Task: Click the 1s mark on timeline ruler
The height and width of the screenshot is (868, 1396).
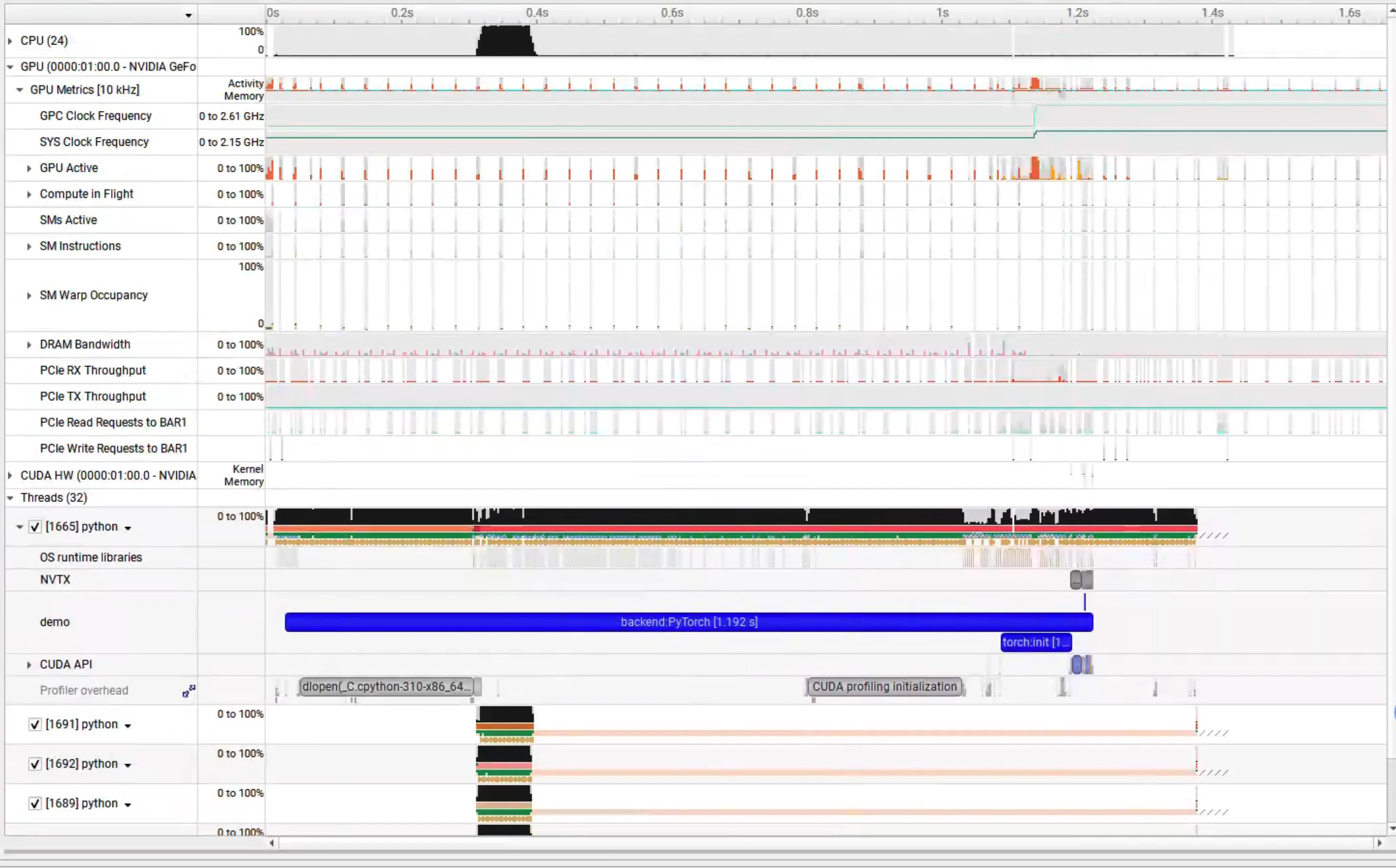Action: tap(942, 13)
